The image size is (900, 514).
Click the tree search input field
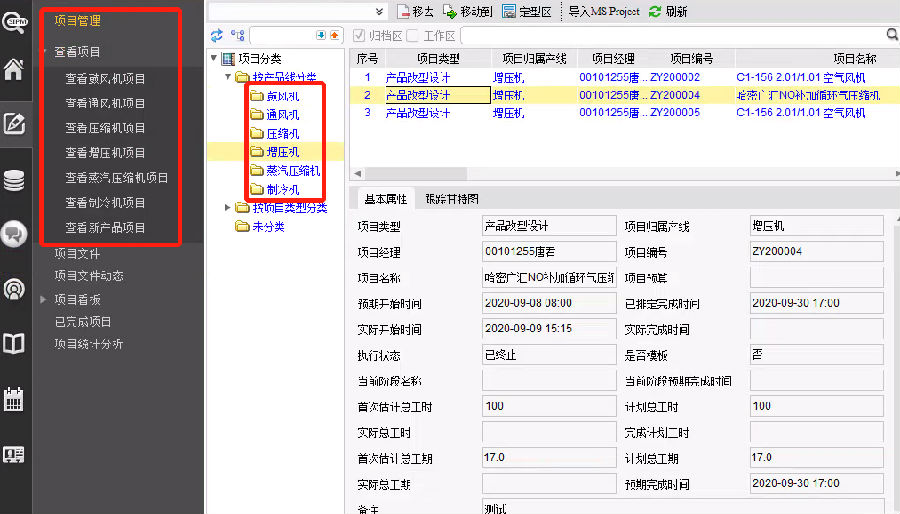(282, 36)
